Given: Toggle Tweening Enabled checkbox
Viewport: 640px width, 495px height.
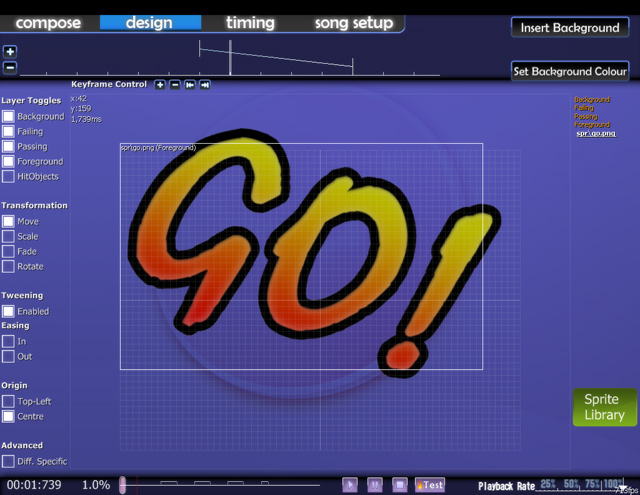Looking at the screenshot, I should (x=8, y=311).
